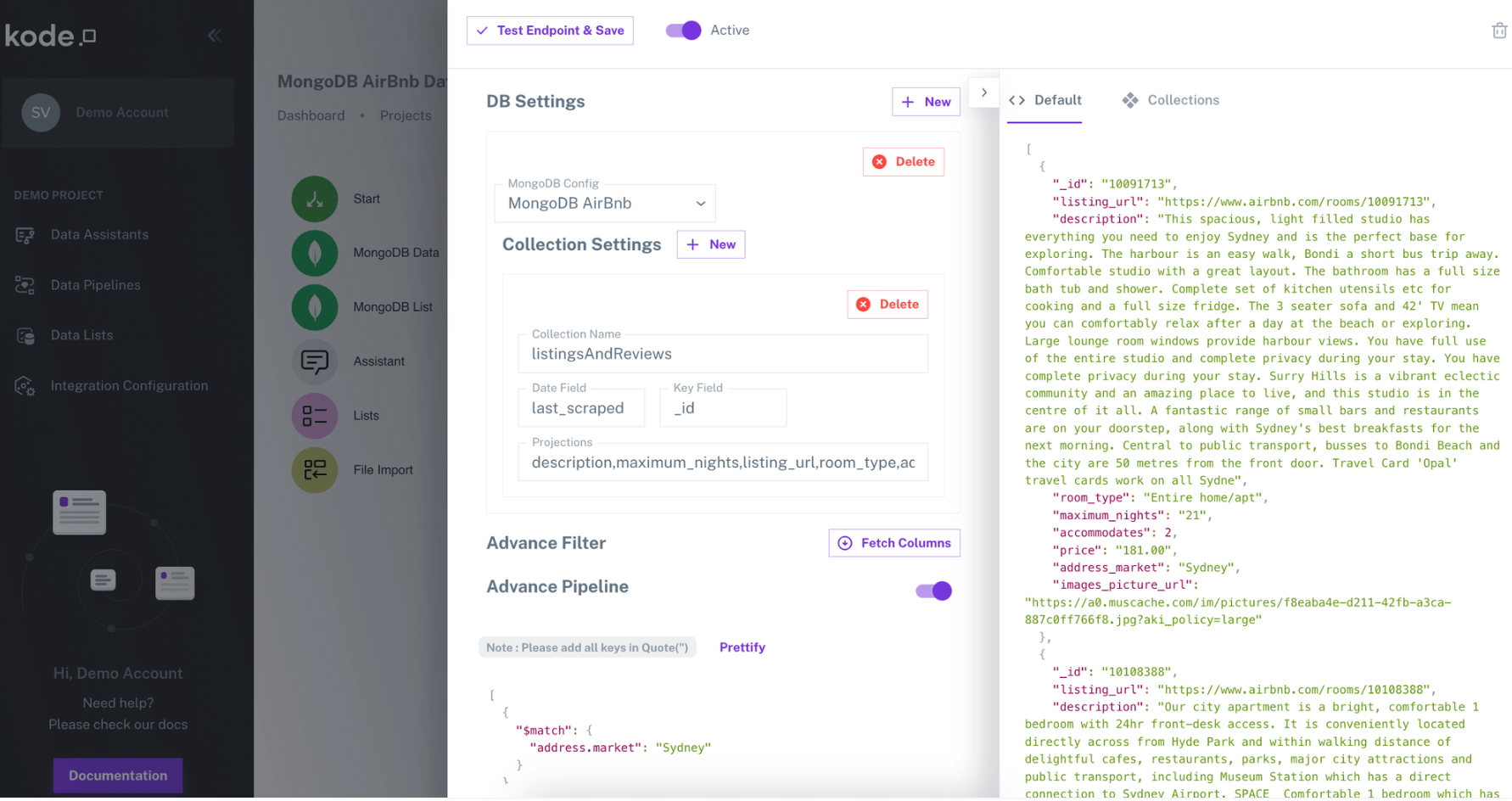Select the File Import node icon
1512x801 pixels.
[315, 470]
